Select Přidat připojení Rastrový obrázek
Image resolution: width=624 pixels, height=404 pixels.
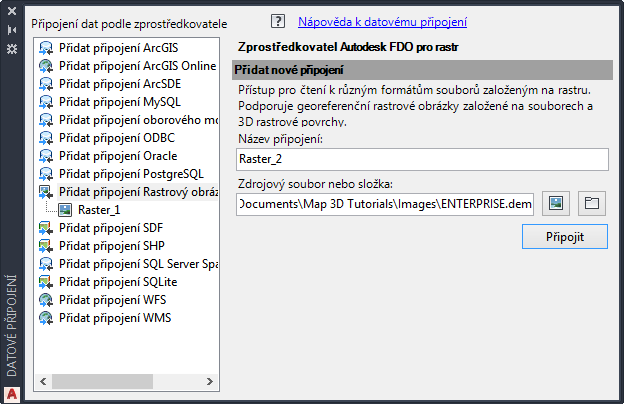pyautogui.click(x=138, y=192)
